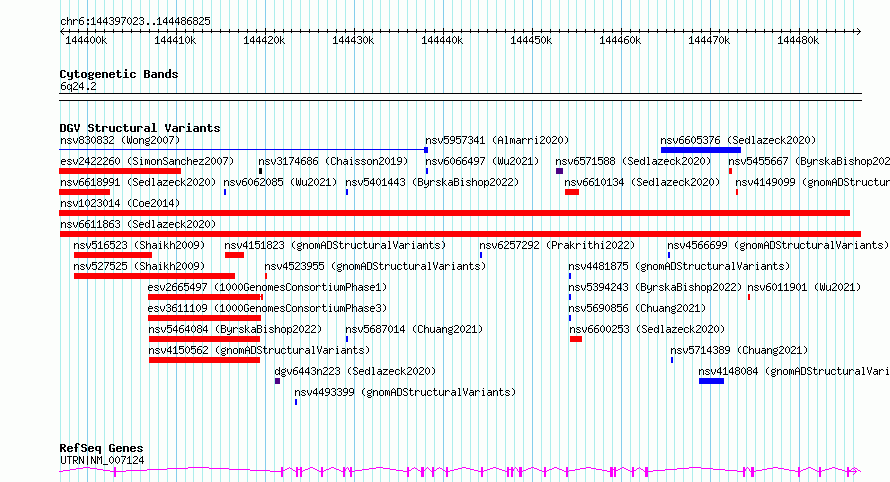The image size is (890, 482).
Task: Select the long red nsv1023014 bar
Action: click(454, 213)
